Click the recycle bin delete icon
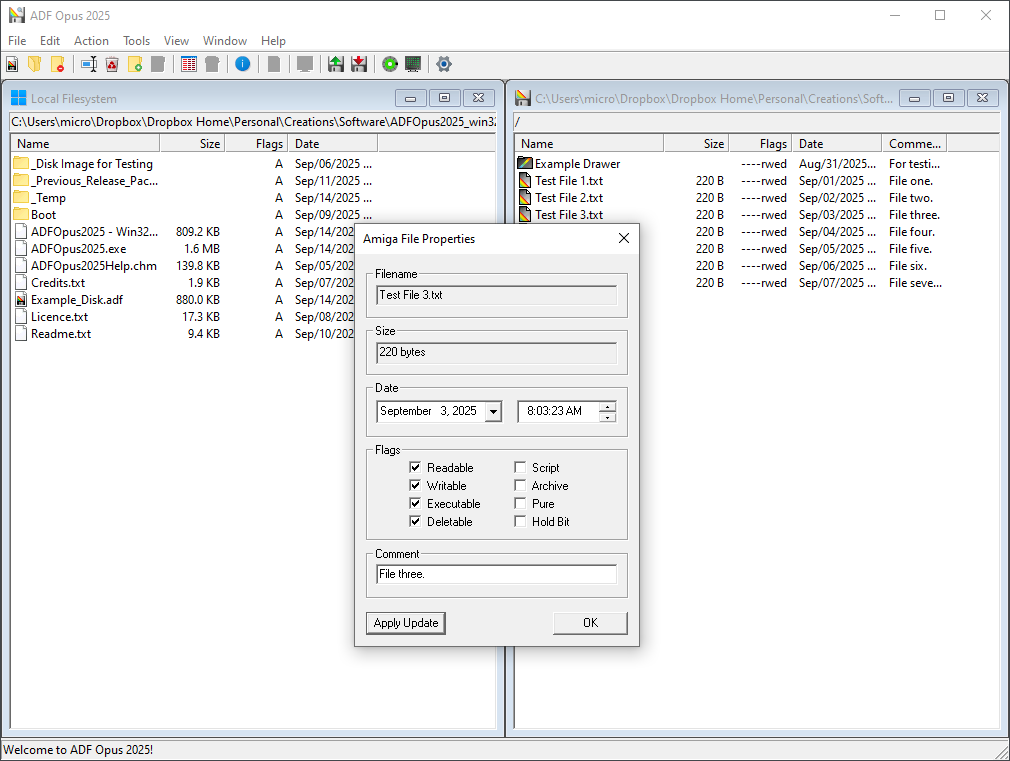 coord(112,64)
